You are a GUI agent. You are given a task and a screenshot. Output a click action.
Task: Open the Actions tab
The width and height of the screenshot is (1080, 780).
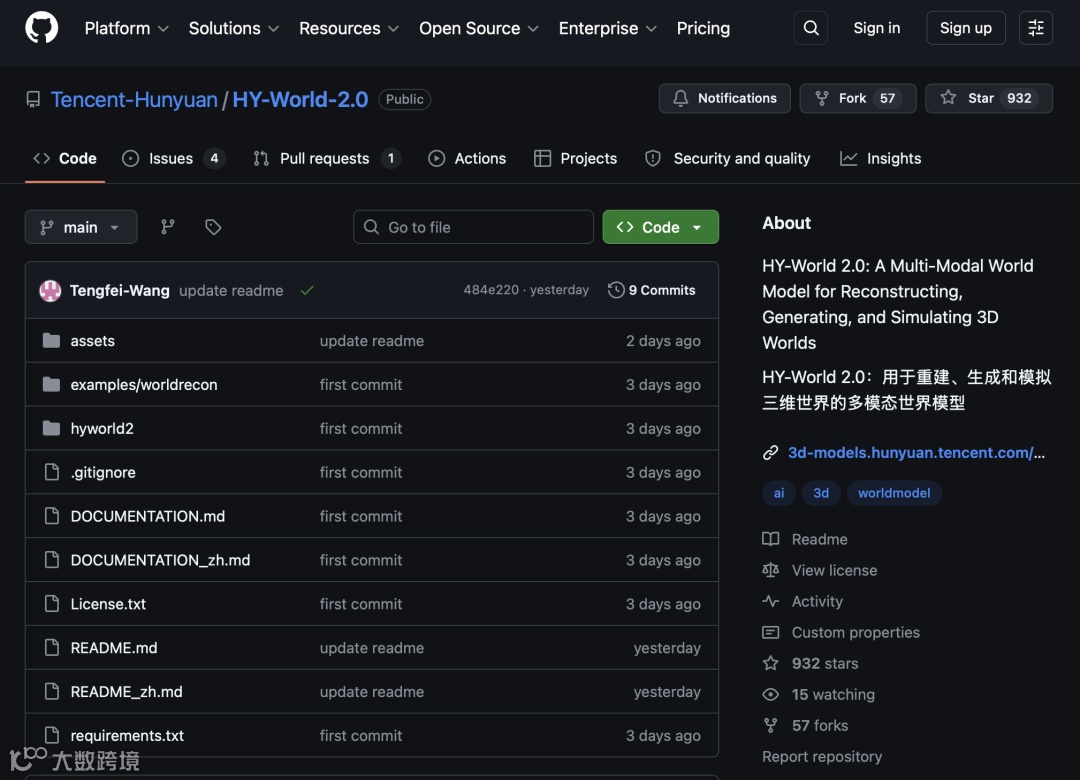[x=467, y=158]
